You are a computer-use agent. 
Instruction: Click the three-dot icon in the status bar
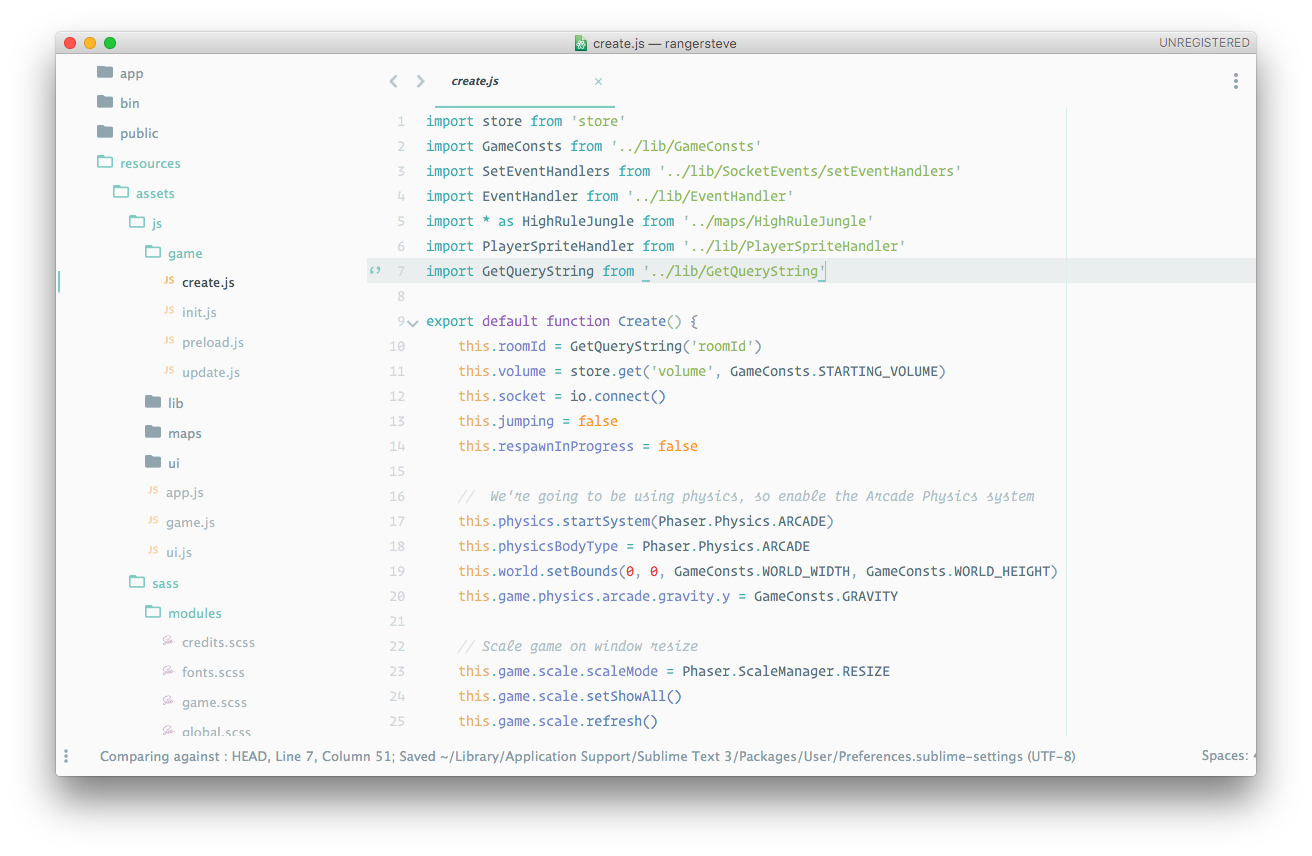[66, 756]
